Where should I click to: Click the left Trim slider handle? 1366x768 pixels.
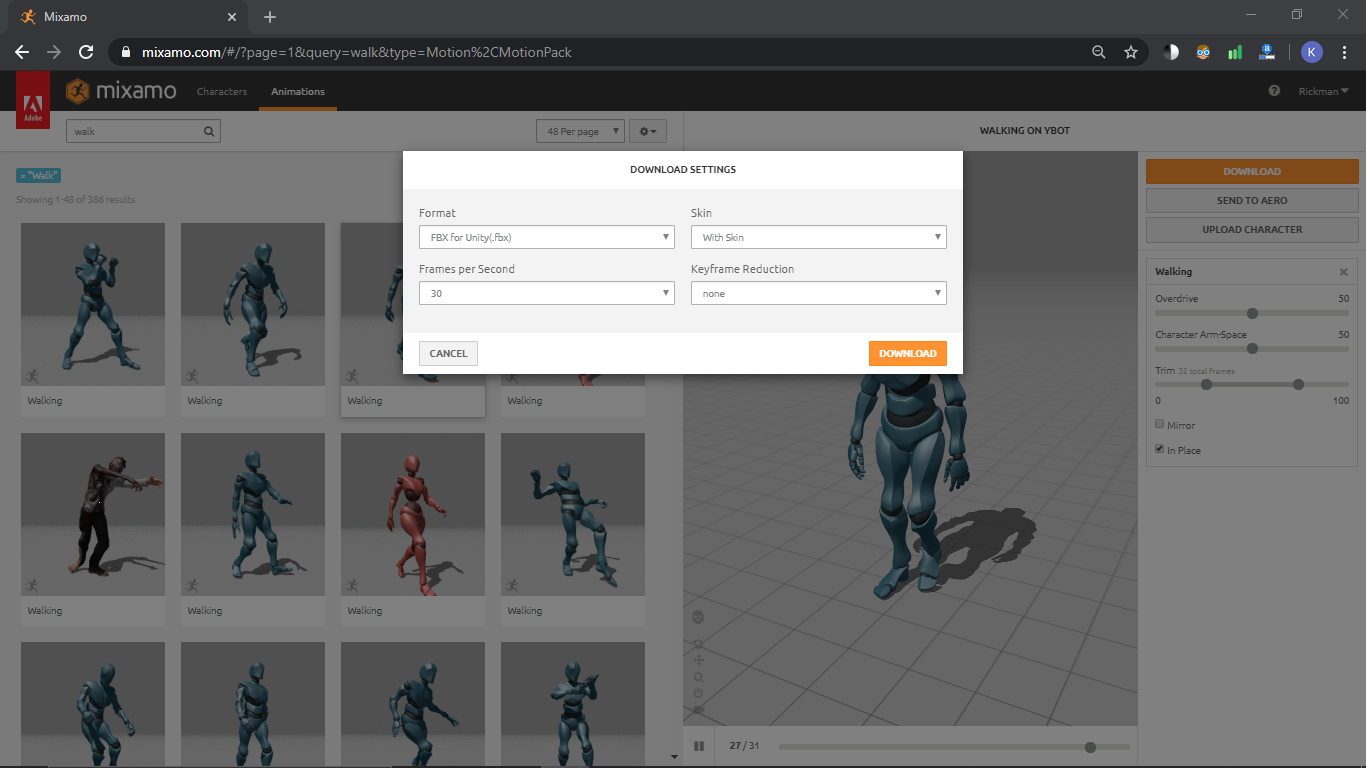1206,384
